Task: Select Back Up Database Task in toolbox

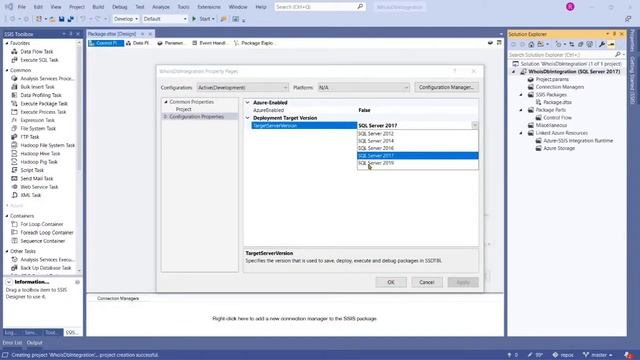Action: (x=46, y=268)
